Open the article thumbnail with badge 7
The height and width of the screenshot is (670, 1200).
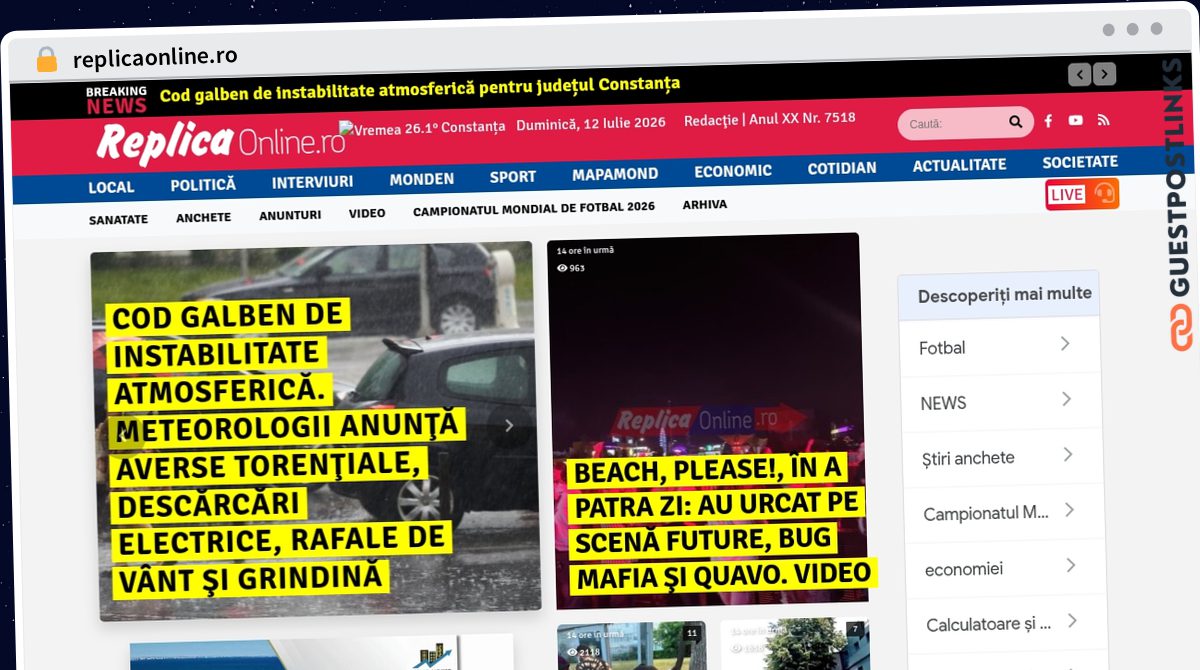795,644
